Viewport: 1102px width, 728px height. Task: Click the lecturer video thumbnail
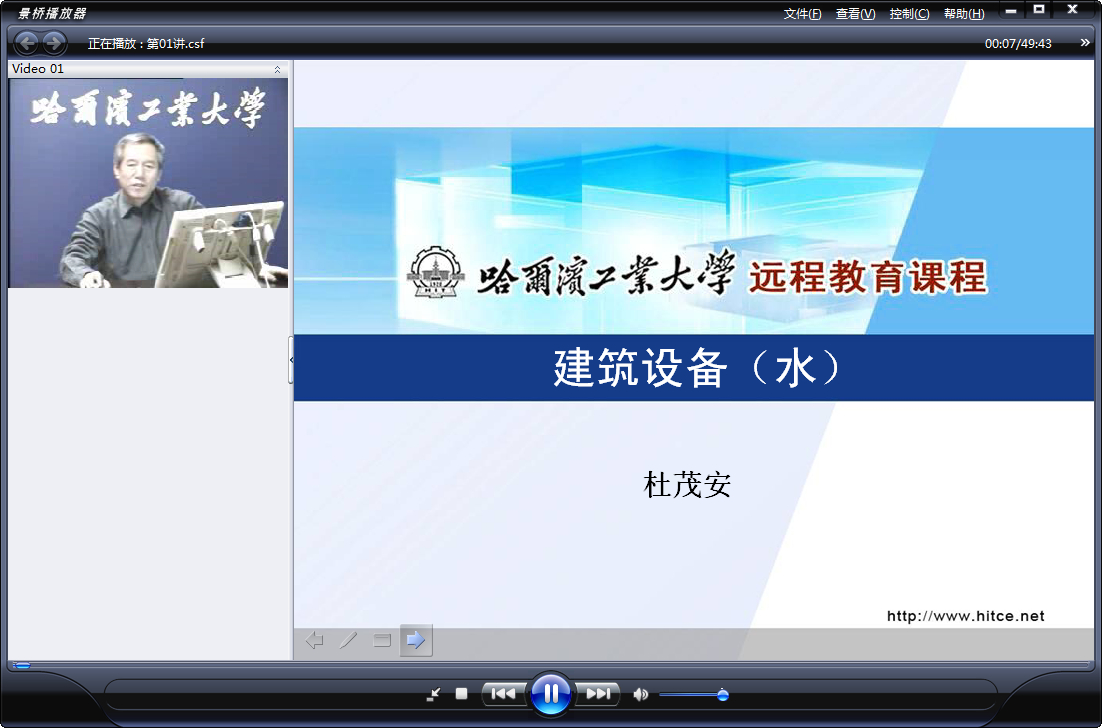148,183
